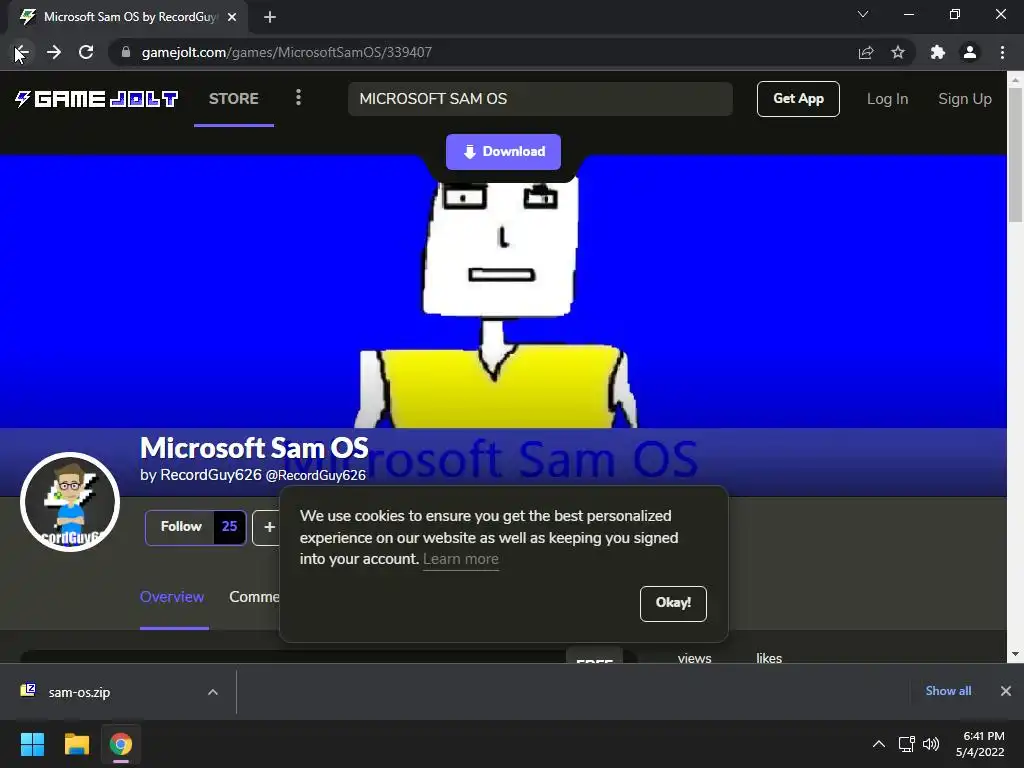Click the page vertical scrollbar thumb
This screenshot has height=768, width=1024.
click(1015, 153)
